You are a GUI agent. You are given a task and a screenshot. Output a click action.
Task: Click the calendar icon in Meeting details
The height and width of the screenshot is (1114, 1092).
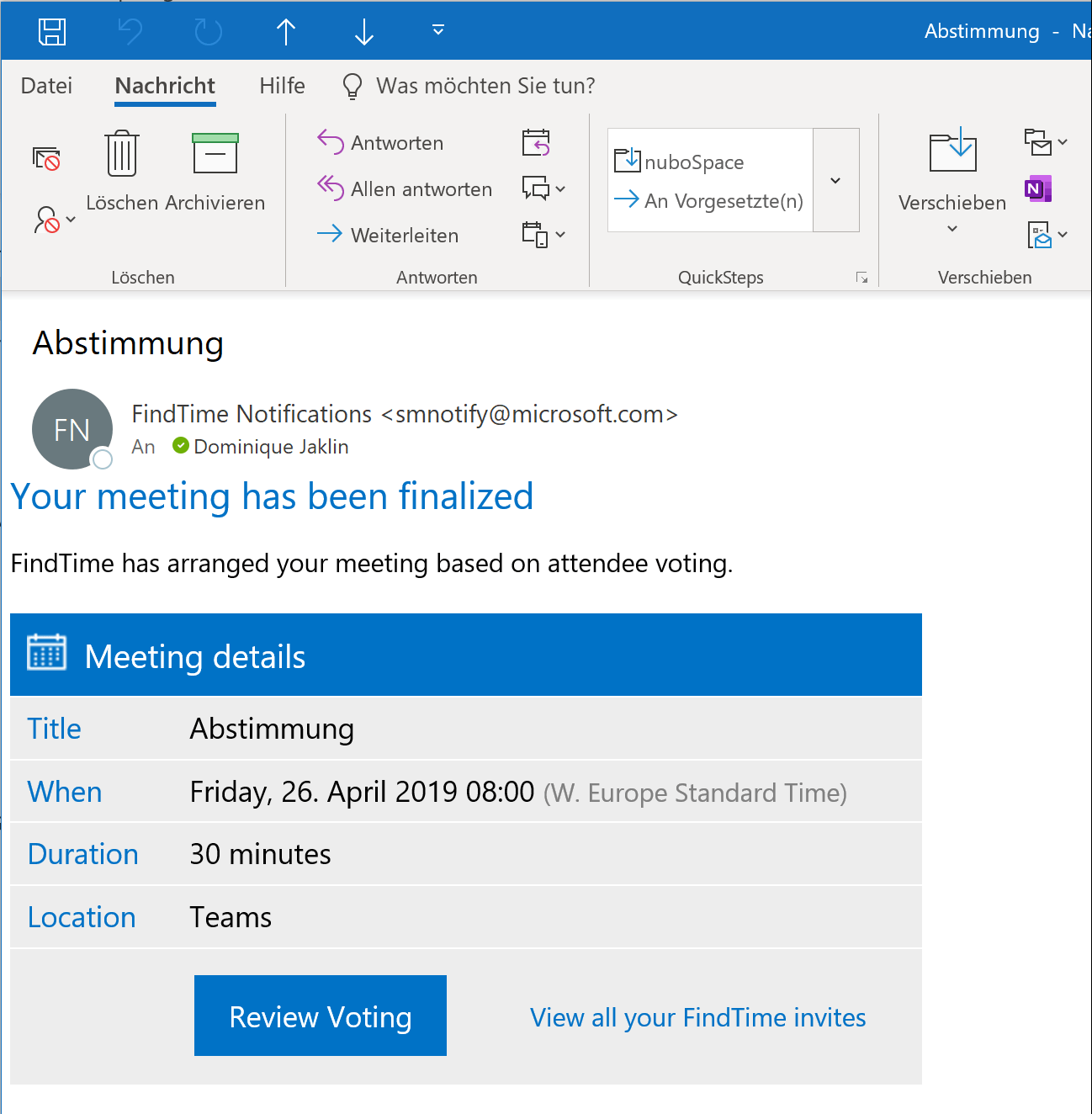(46, 653)
